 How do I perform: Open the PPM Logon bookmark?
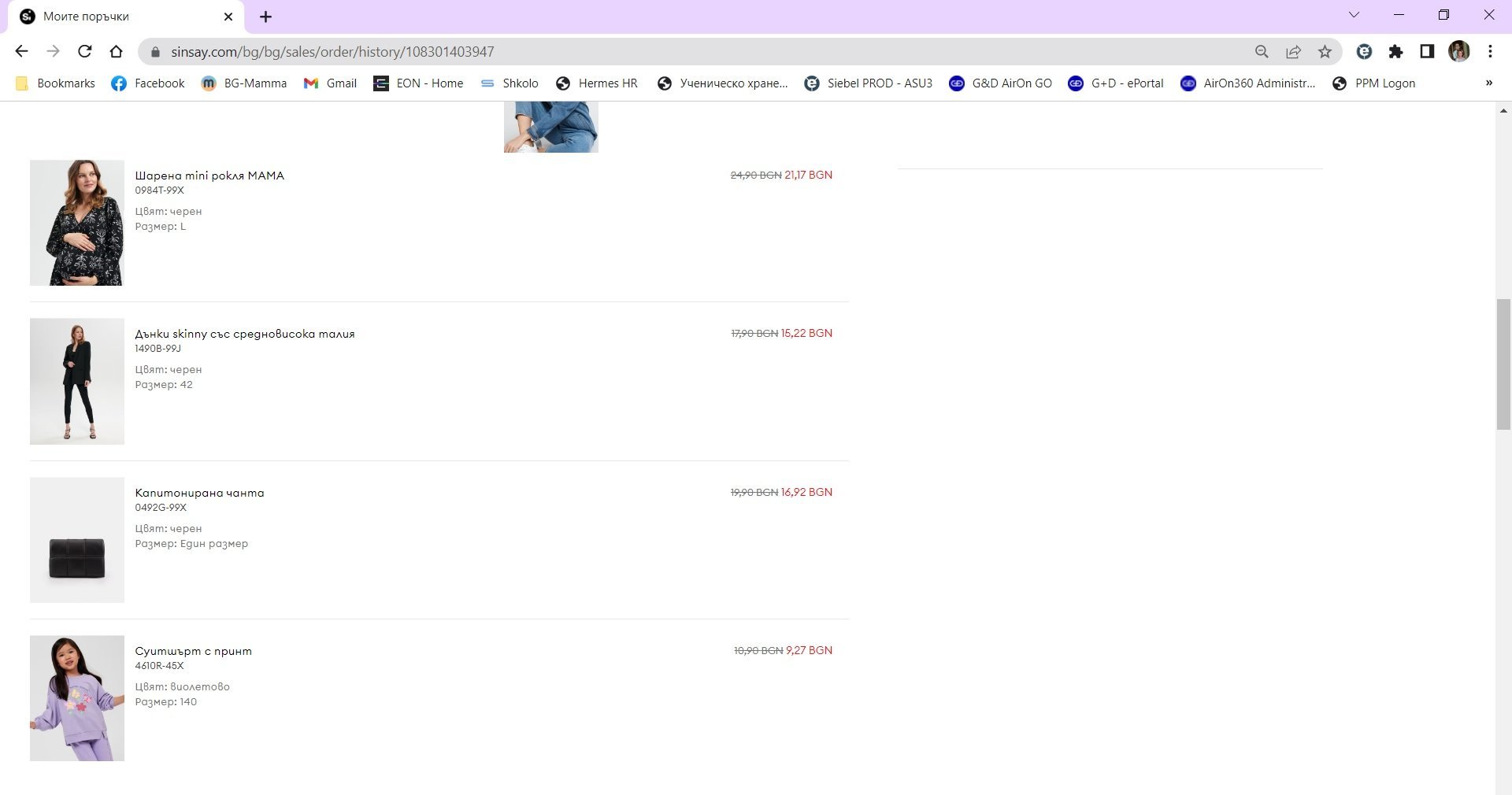(1373, 83)
